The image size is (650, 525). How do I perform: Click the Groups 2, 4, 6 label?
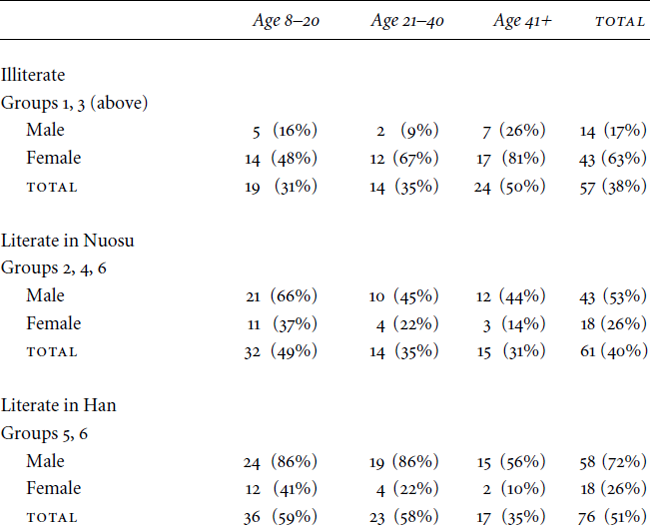[53, 268]
